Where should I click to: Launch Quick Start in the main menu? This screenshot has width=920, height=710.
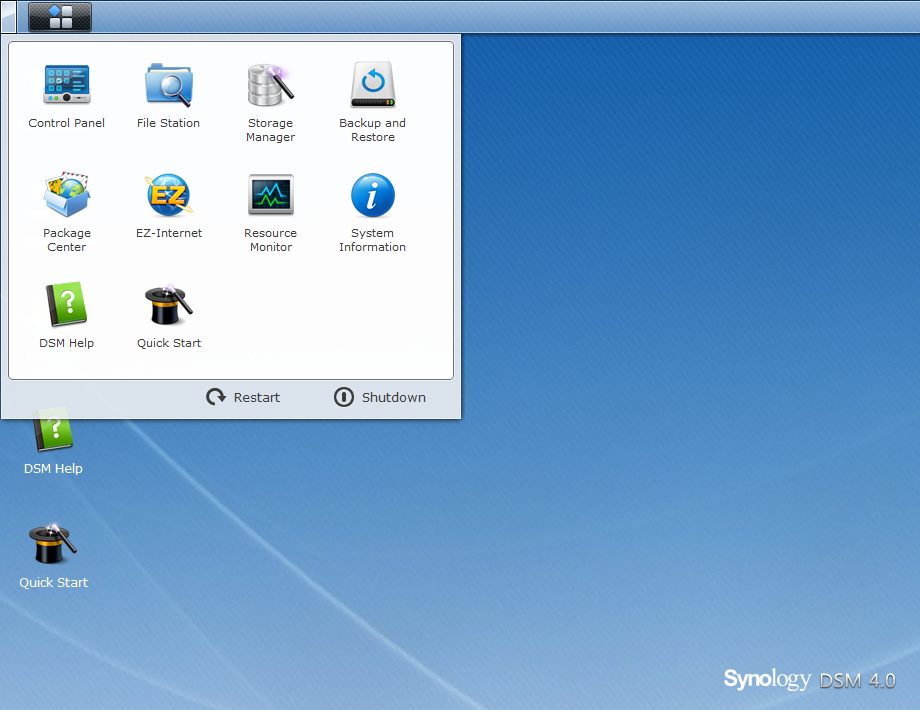point(168,315)
